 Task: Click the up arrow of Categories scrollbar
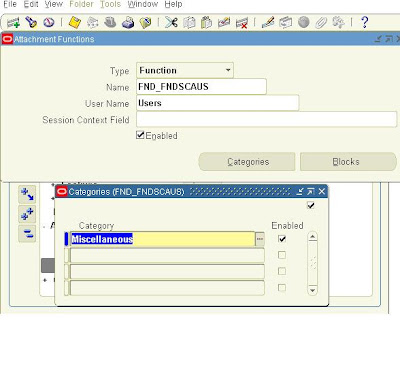pyautogui.click(x=312, y=237)
